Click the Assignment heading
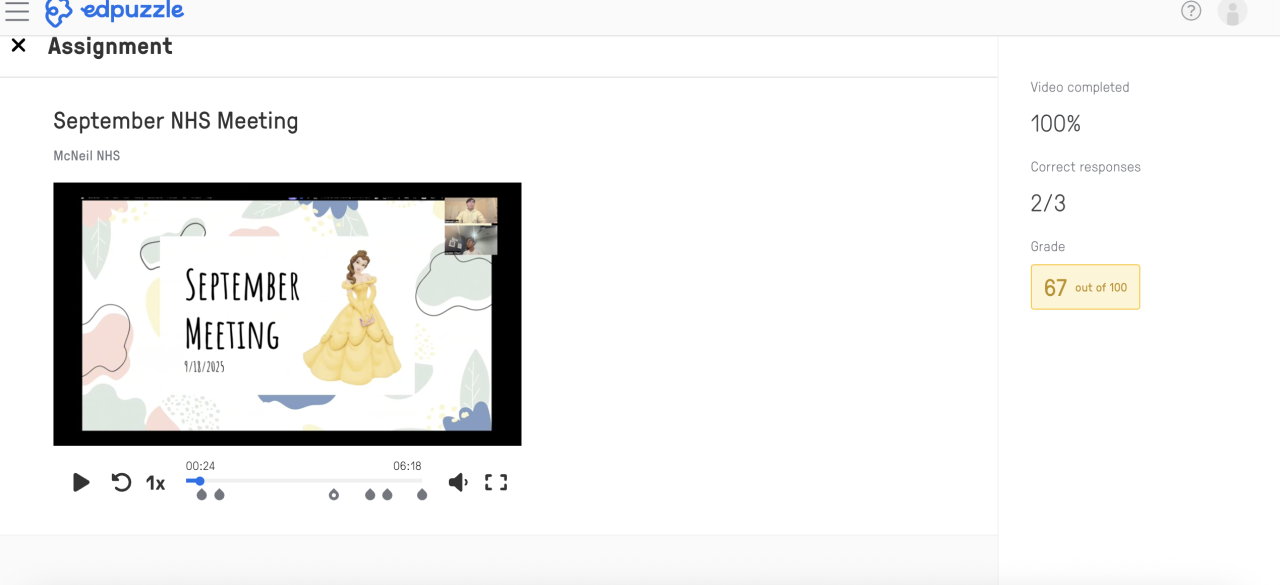Image resolution: width=1280 pixels, height=585 pixels. (110, 46)
